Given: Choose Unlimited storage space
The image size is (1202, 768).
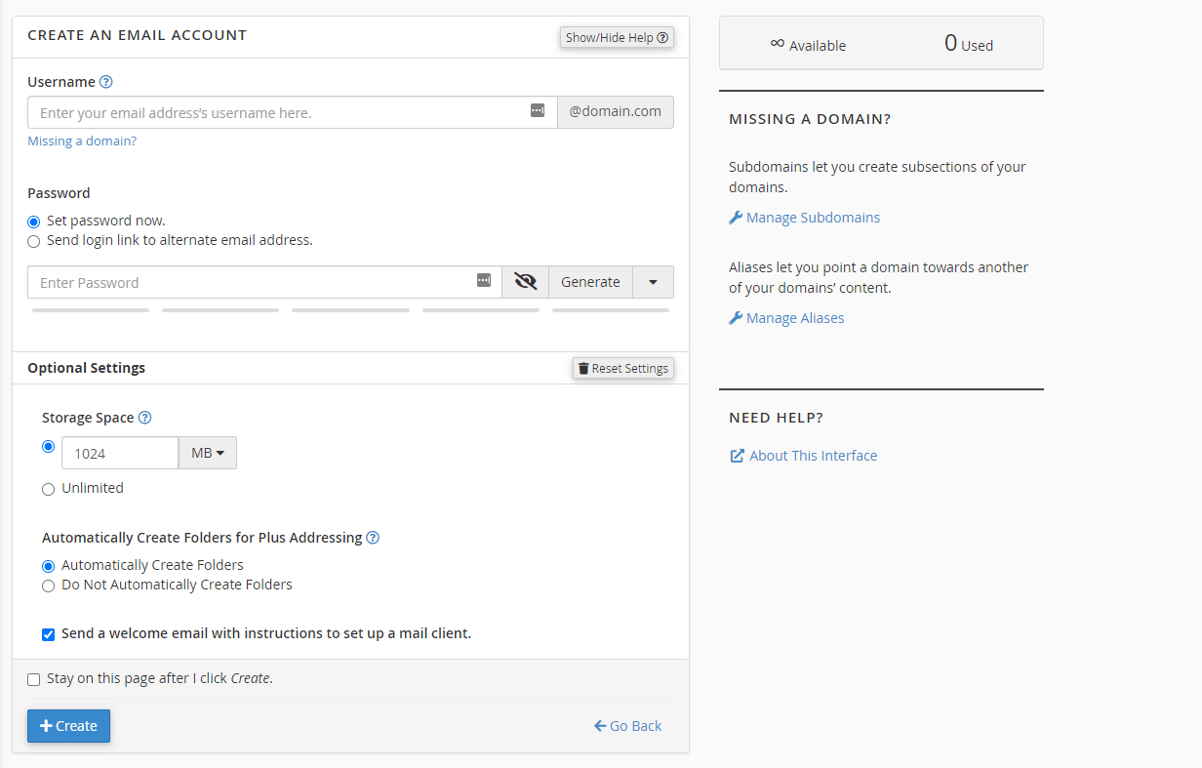Looking at the screenshot, I should coord(48,488).
